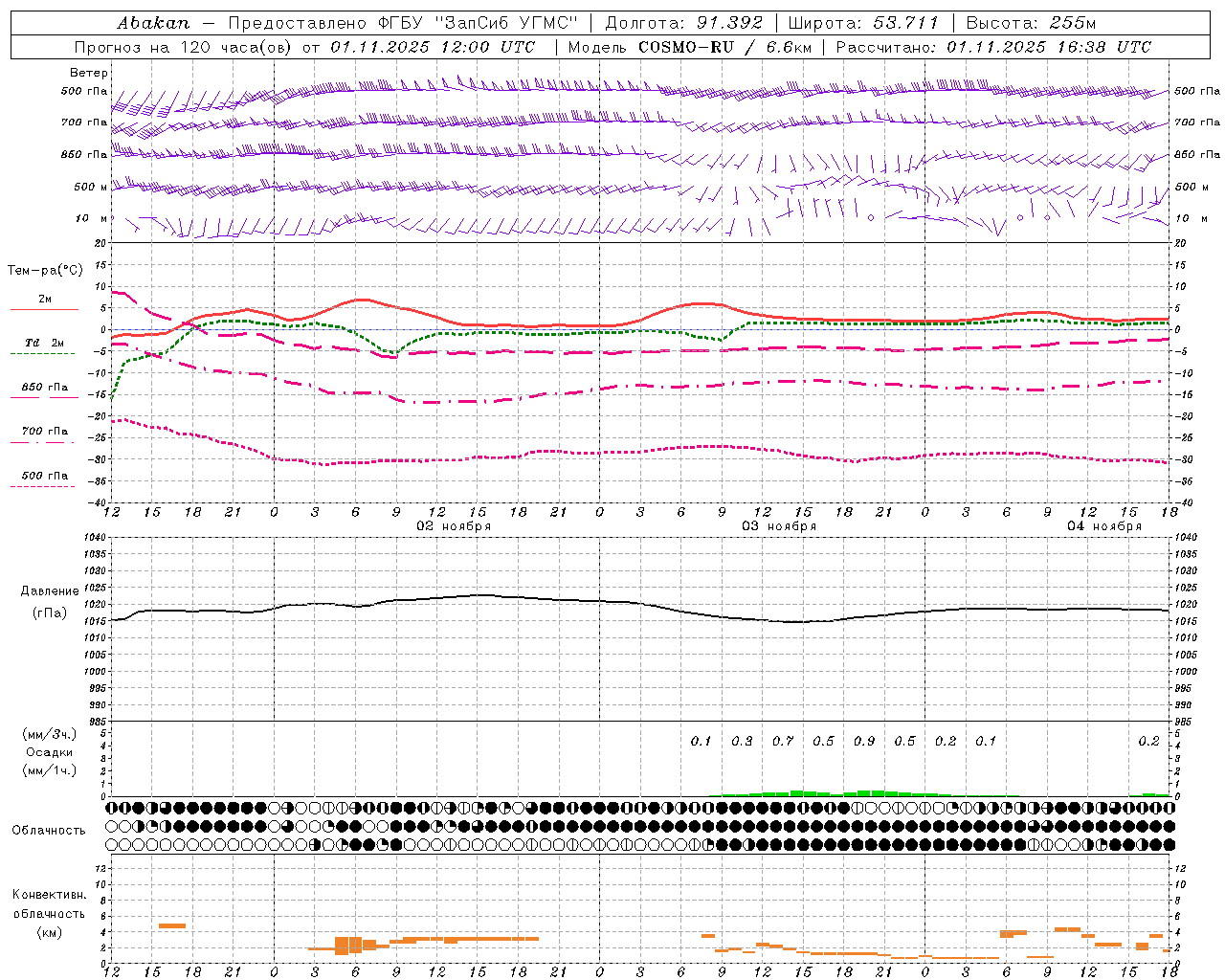Click the station name Abakan in header
Screen dimensions: 1225x980
click(x=153, y=23)
